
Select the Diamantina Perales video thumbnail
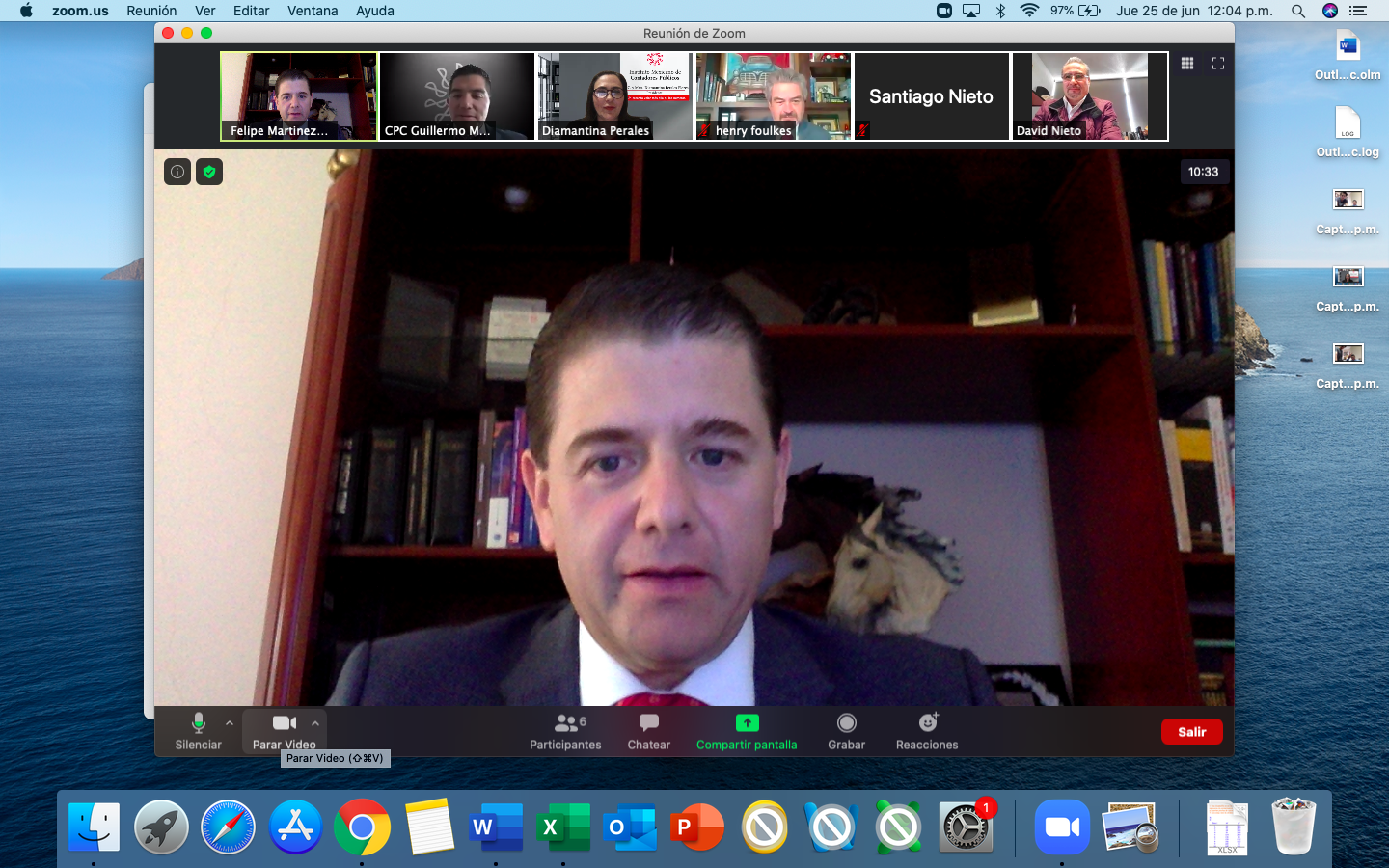614,96
